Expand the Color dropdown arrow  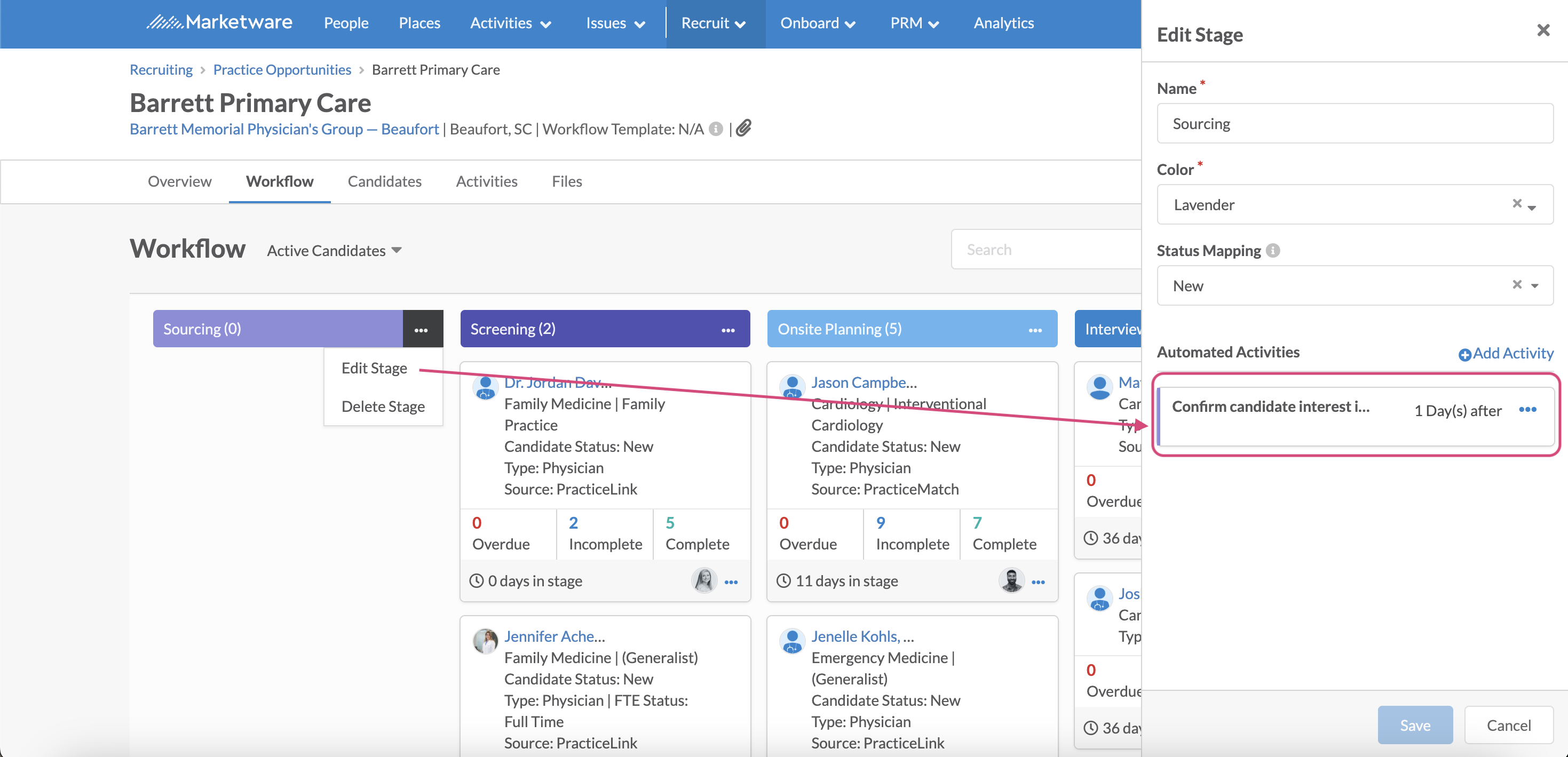(x=1533, y=207)
